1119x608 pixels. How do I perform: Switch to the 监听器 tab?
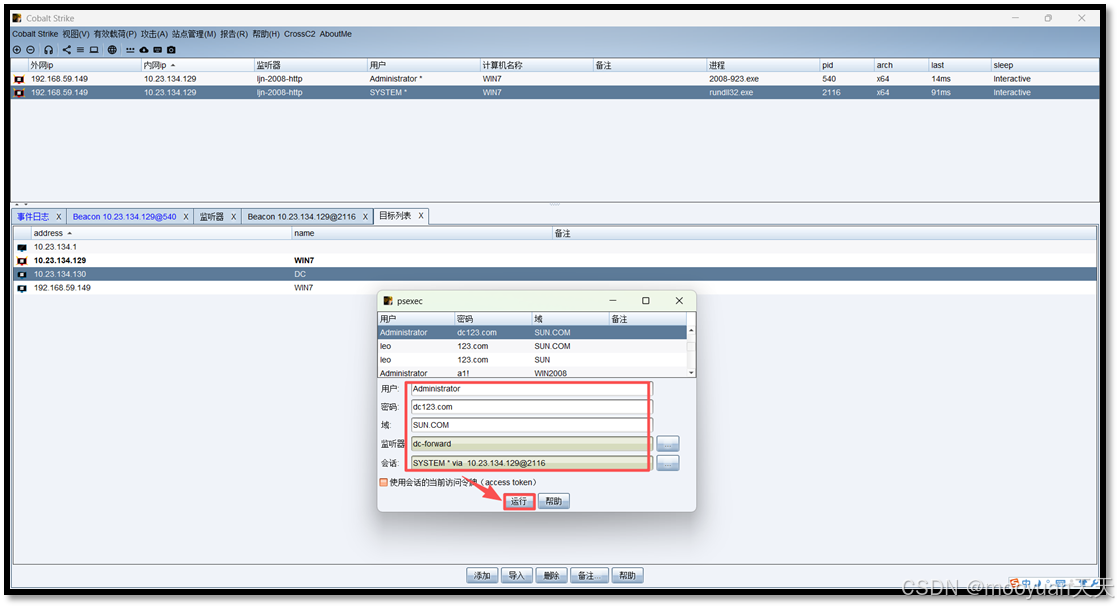(211, 217)
